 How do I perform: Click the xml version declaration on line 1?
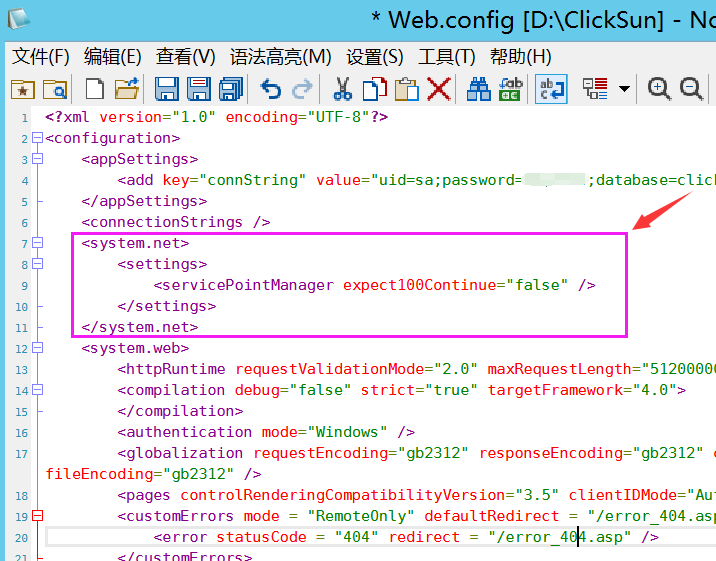pyautogui.click(x=216, y=117)
